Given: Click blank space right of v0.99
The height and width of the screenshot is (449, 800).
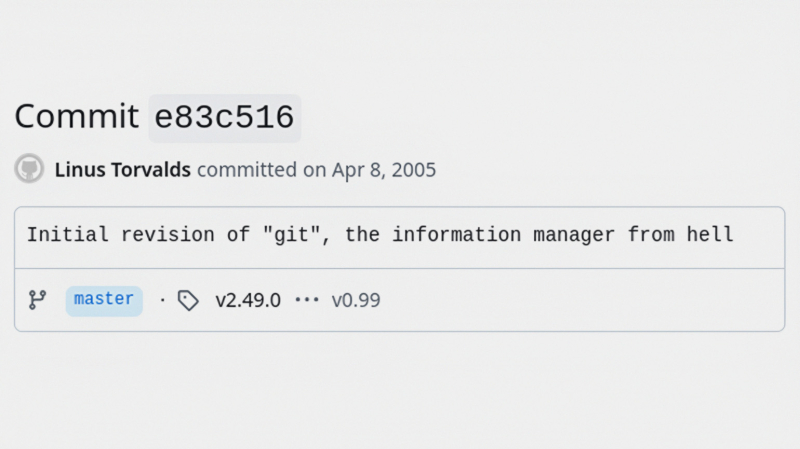Looking at the screenshot, I should pyautogui.click(x=582, y=300).
